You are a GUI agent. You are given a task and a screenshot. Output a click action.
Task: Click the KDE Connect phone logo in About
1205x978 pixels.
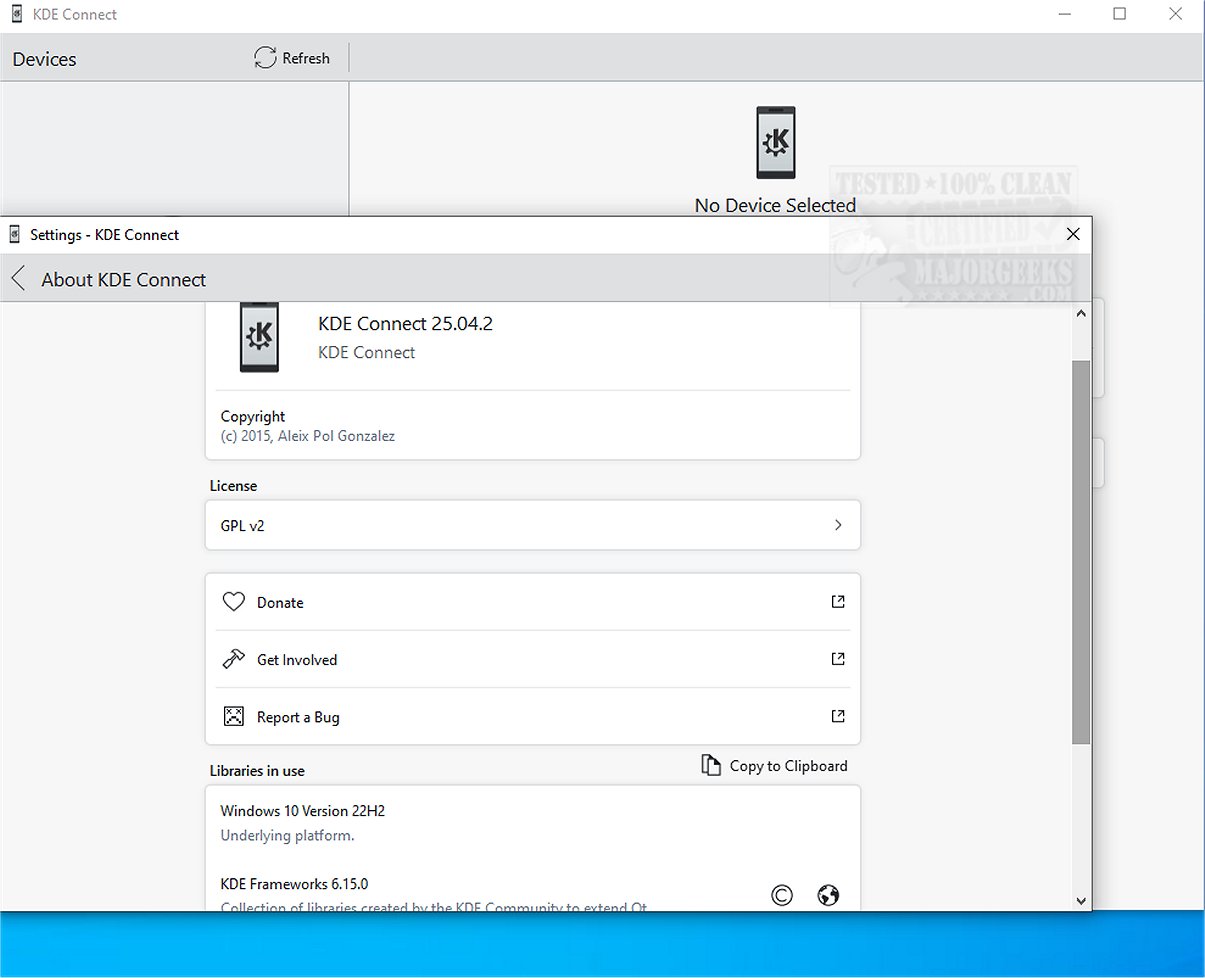[260, 338]
